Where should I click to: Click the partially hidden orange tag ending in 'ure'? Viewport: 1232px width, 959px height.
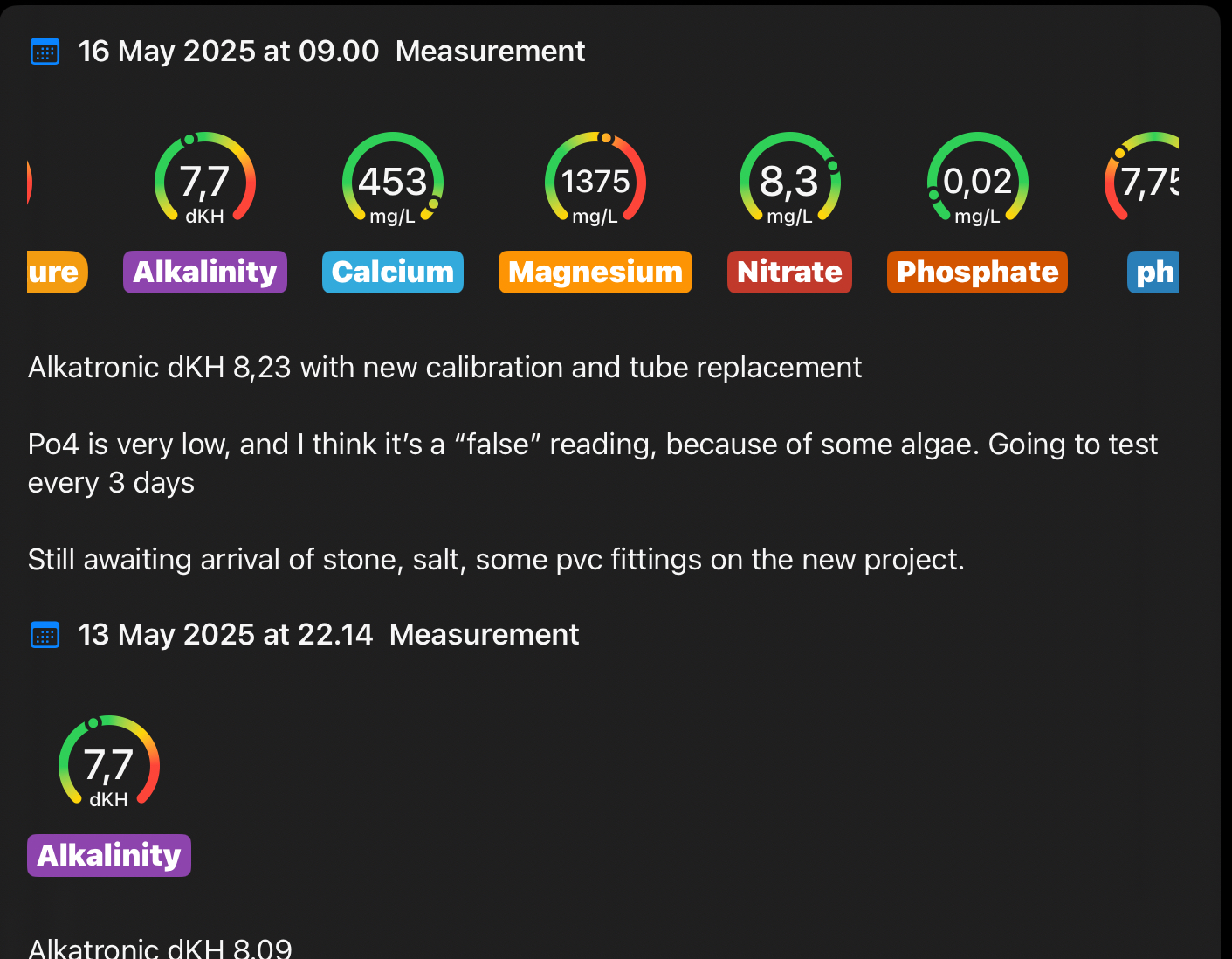coord(56,272)
